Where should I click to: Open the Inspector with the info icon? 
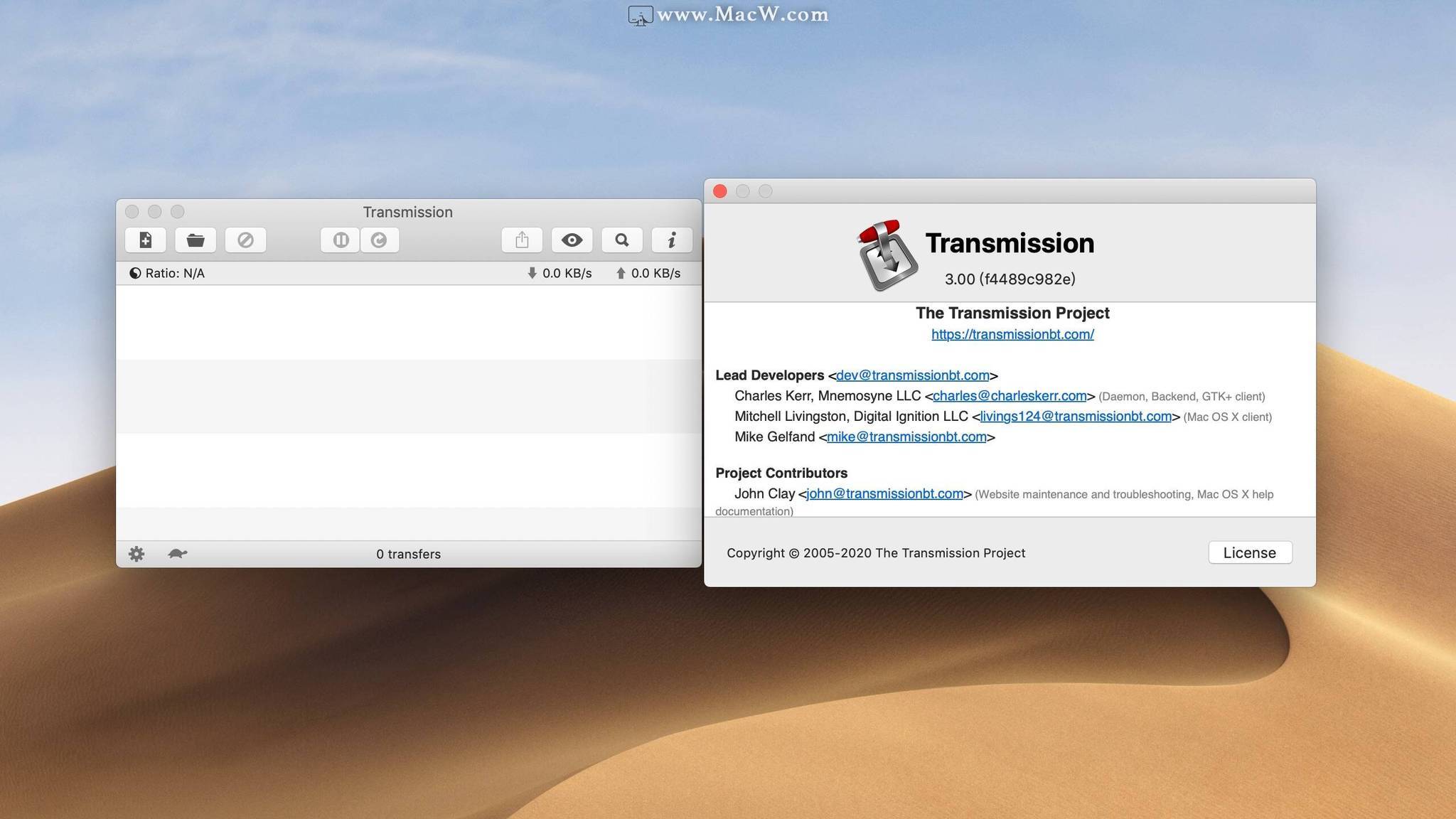pyautogui.click(x=672, y=240)
